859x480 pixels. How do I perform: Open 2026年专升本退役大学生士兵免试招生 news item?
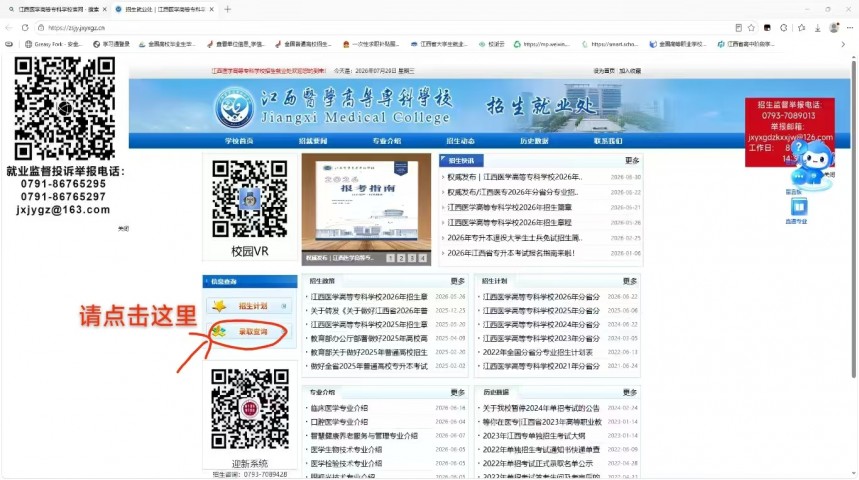coord(514,238)
